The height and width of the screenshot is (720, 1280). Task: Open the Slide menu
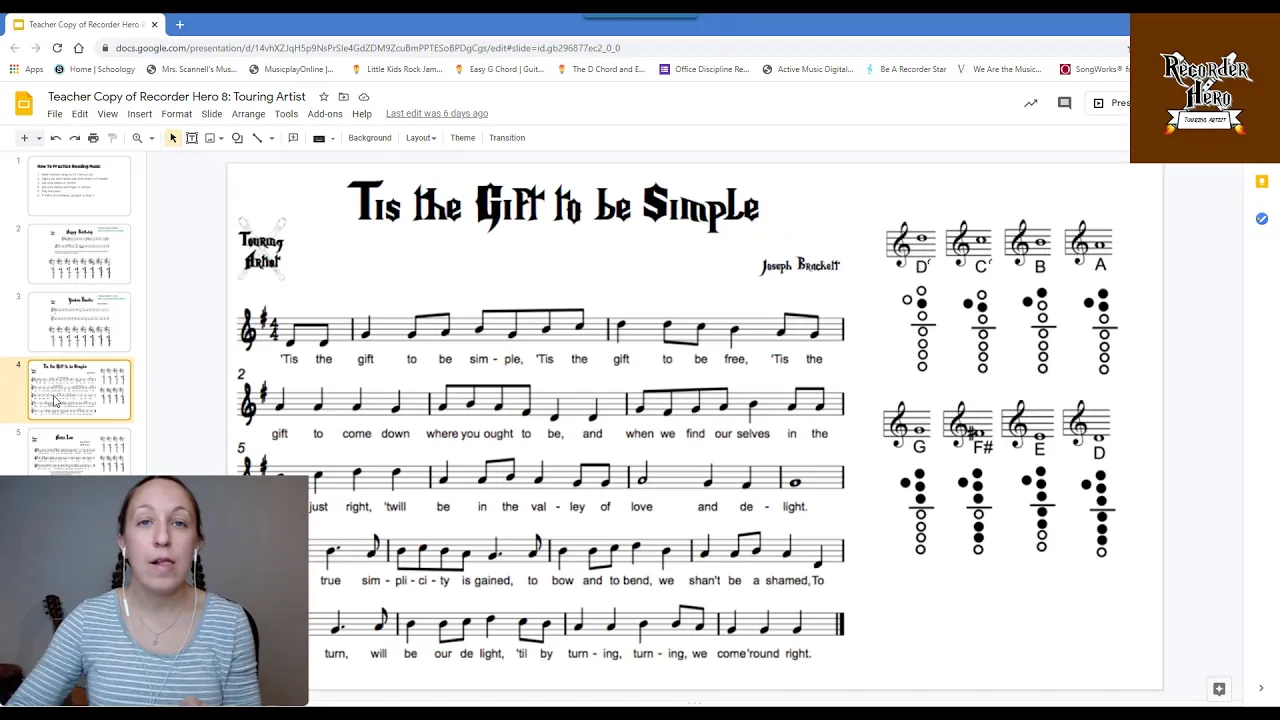coord(212,114)
